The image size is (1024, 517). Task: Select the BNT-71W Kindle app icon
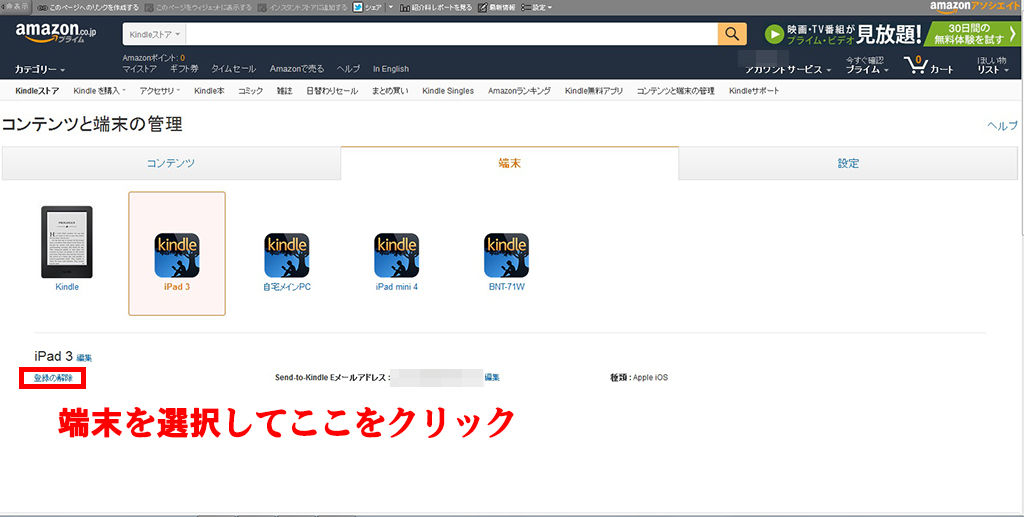point(506,255)
